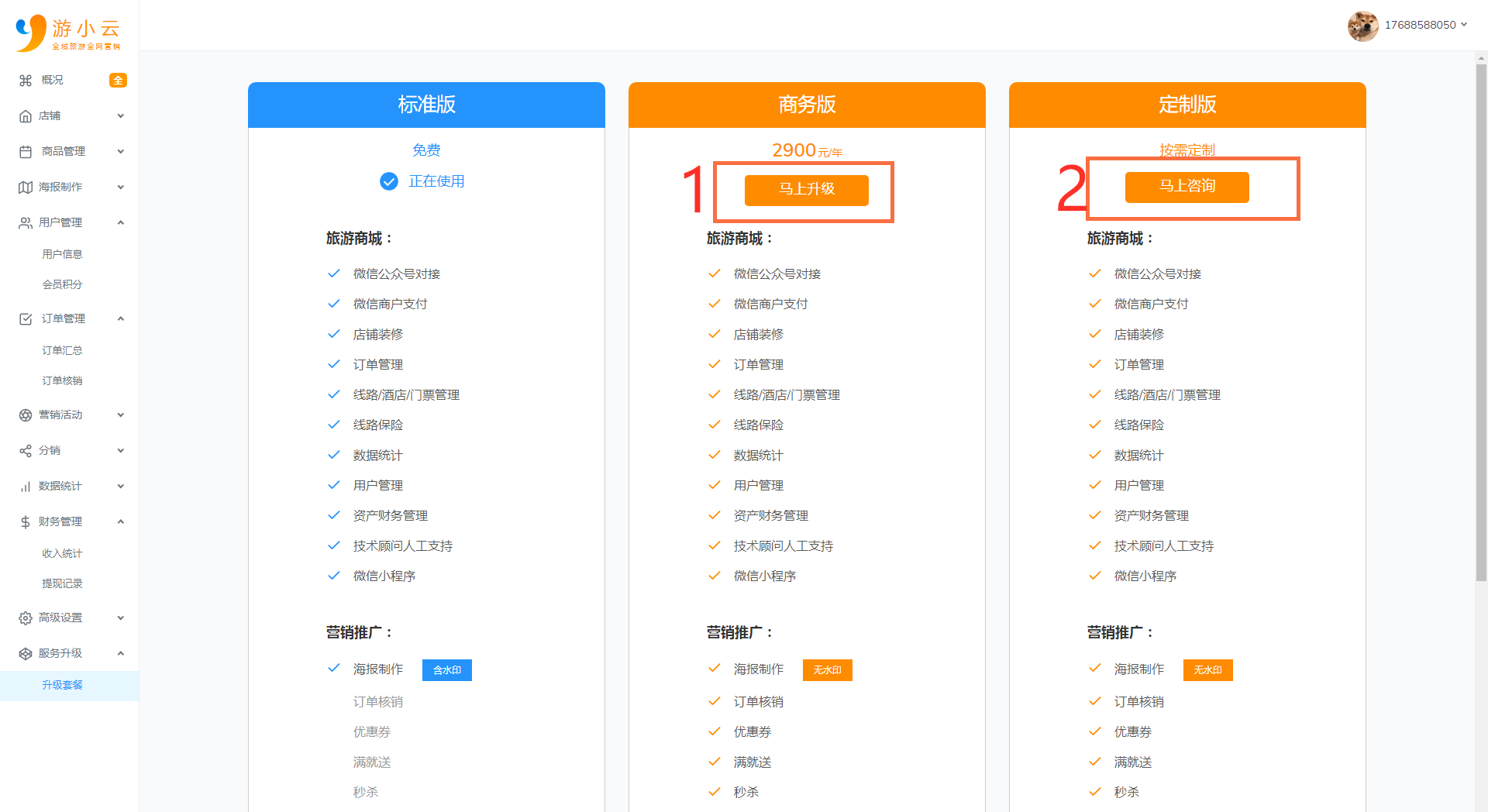Open 用户信息 submenu item

point(62,254)
